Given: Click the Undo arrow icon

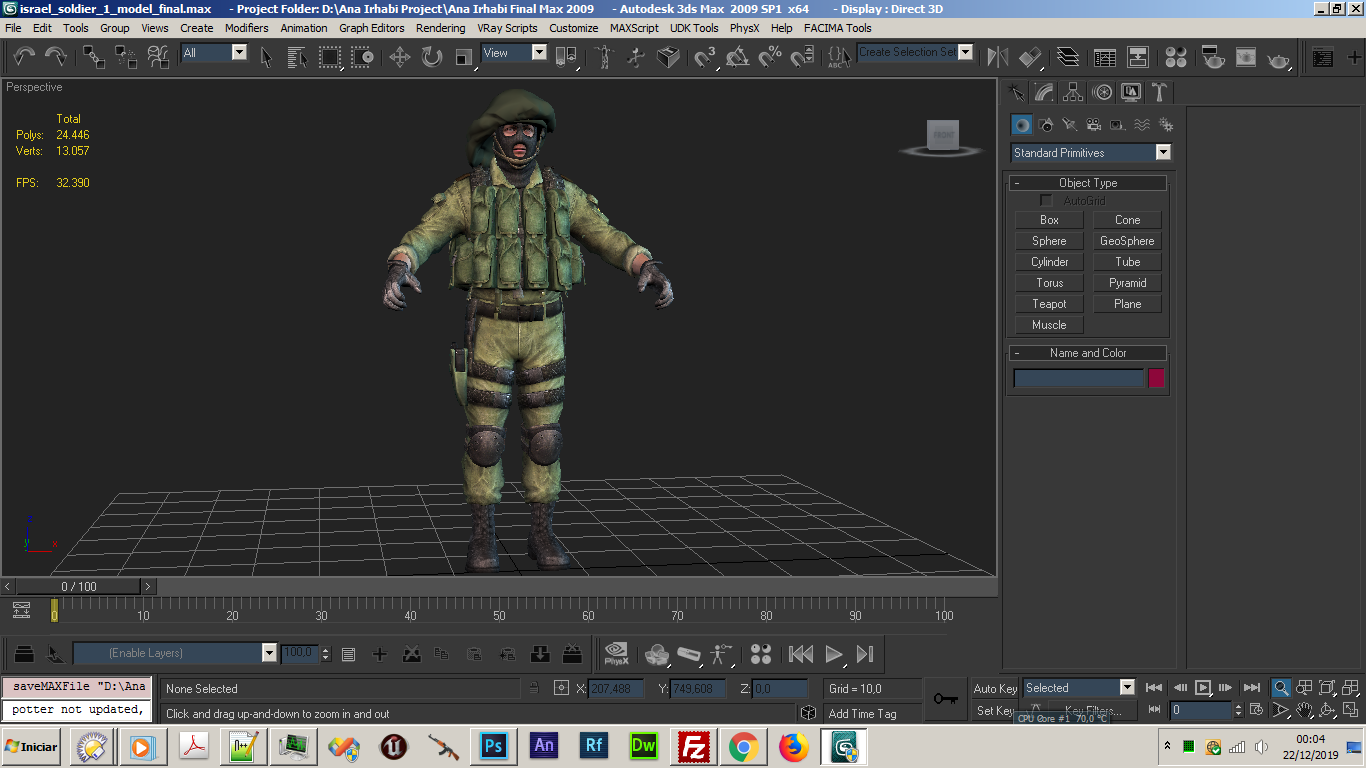Looking at the screenshot, I should tap(23, 57).
